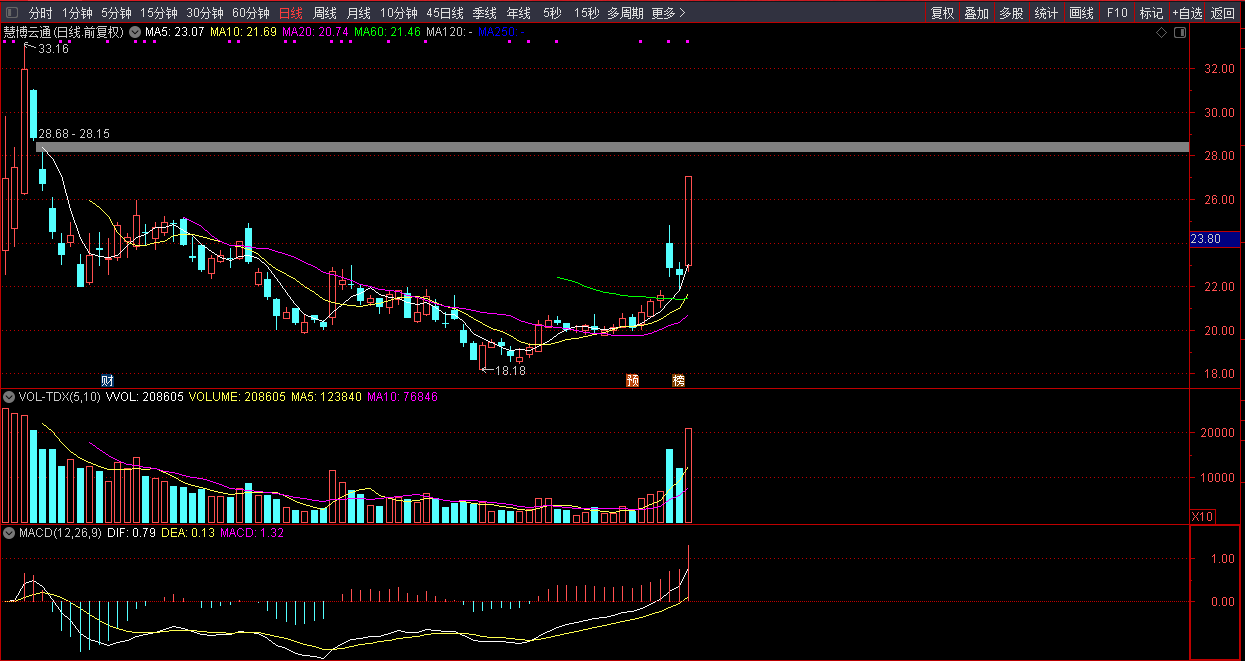The height and width of the screenshot is (661, 1245).
Task: Open the 画线 drawing tools
Action: coord(1081,13)
